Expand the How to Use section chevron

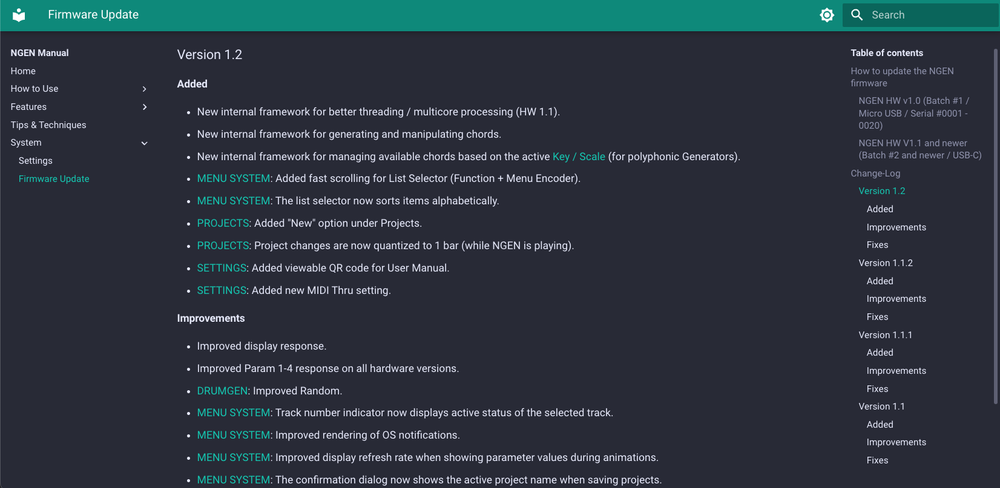145,89
